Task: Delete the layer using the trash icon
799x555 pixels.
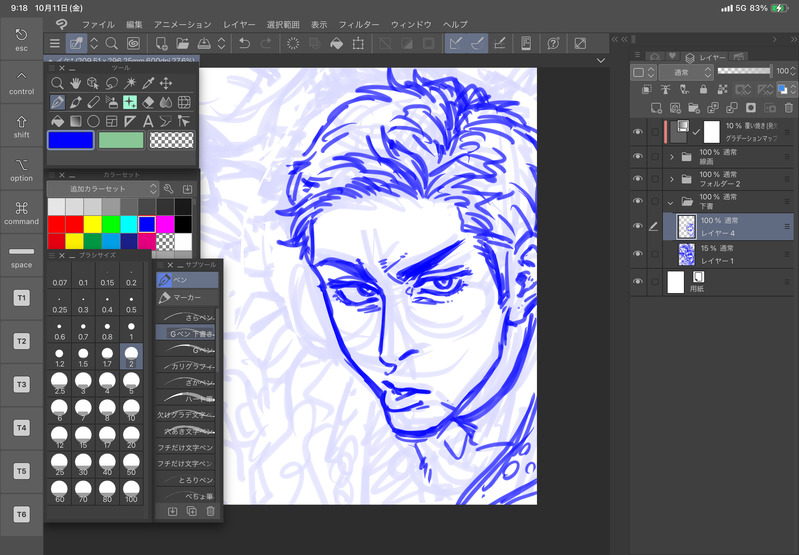Action: point(788,107)
